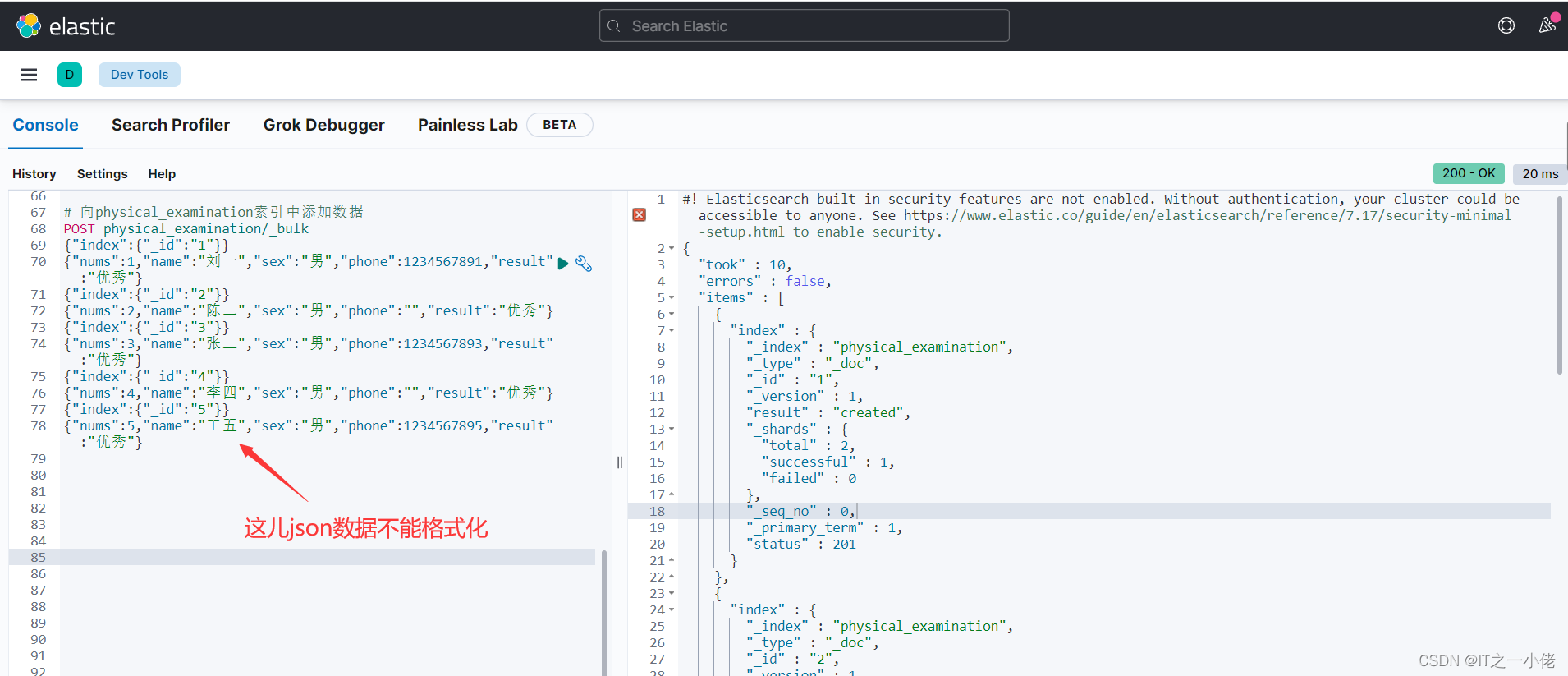1568x676 pixels.
Task: Toggle fold arrow at output line 17
Action: click(672, 494)
